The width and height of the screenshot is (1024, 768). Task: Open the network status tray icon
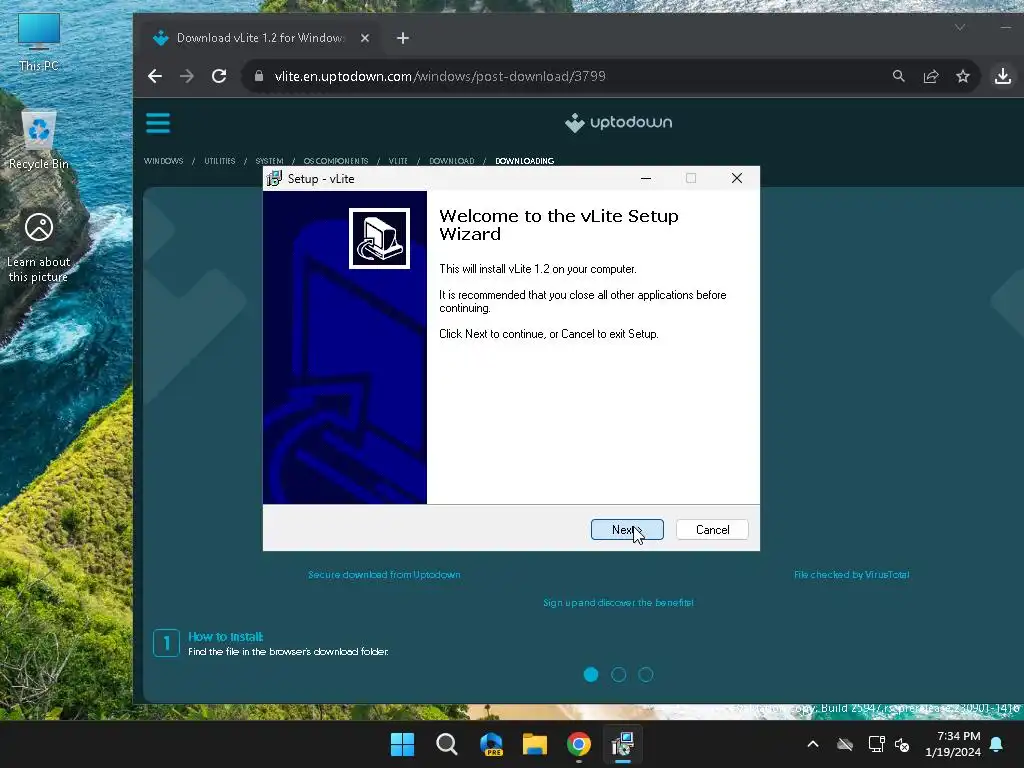(x=876, y=744)
